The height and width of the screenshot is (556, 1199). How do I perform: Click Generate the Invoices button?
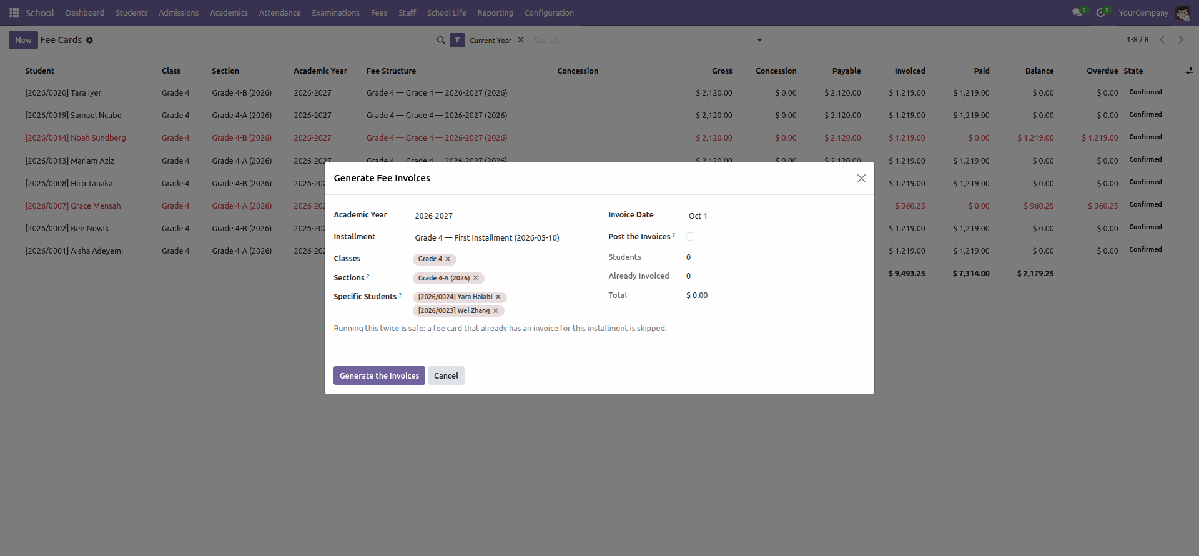pos(379,376)
